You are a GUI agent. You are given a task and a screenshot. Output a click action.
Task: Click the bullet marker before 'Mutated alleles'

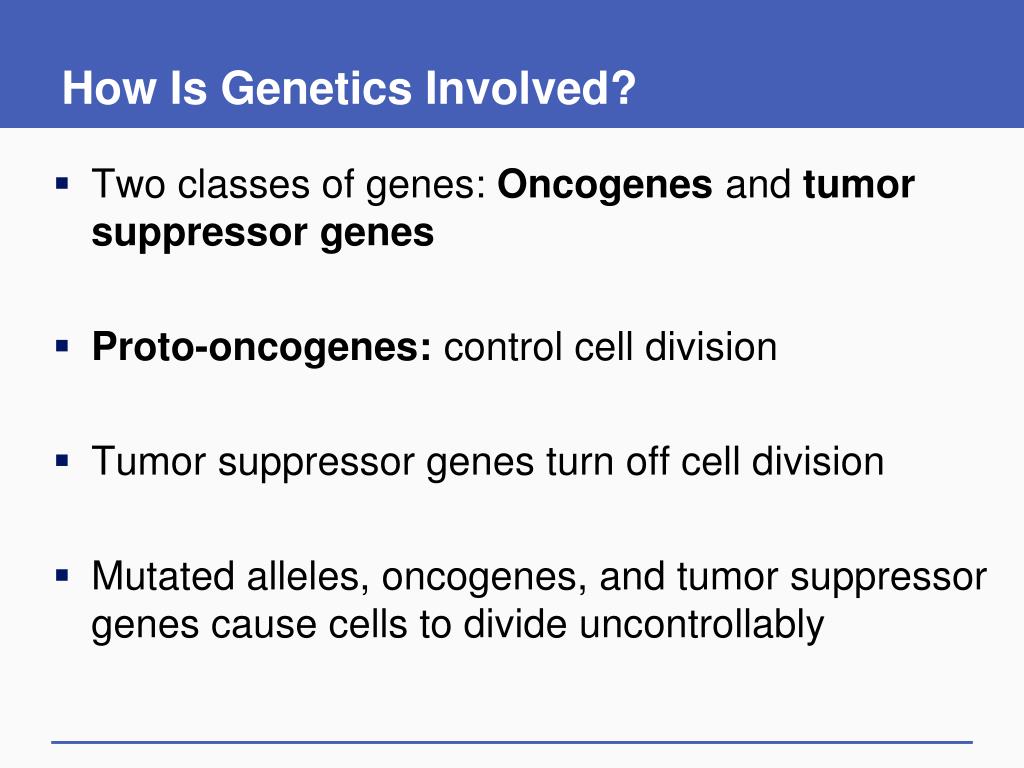tap(62, 576)
